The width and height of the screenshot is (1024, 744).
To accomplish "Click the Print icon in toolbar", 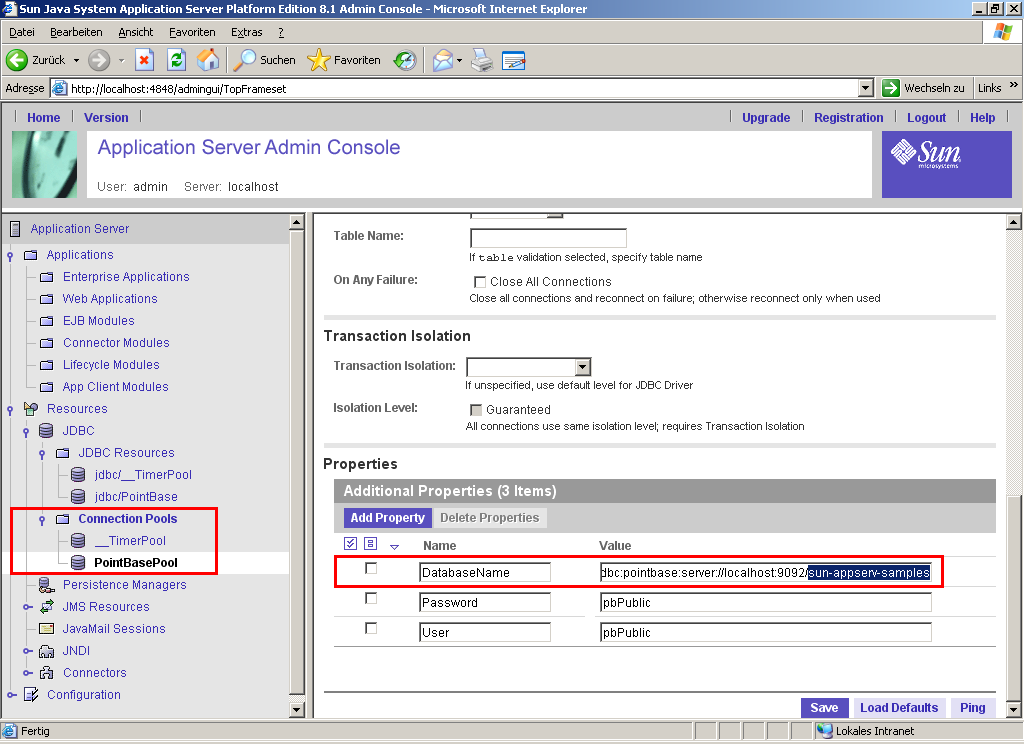I will [482, 60].
